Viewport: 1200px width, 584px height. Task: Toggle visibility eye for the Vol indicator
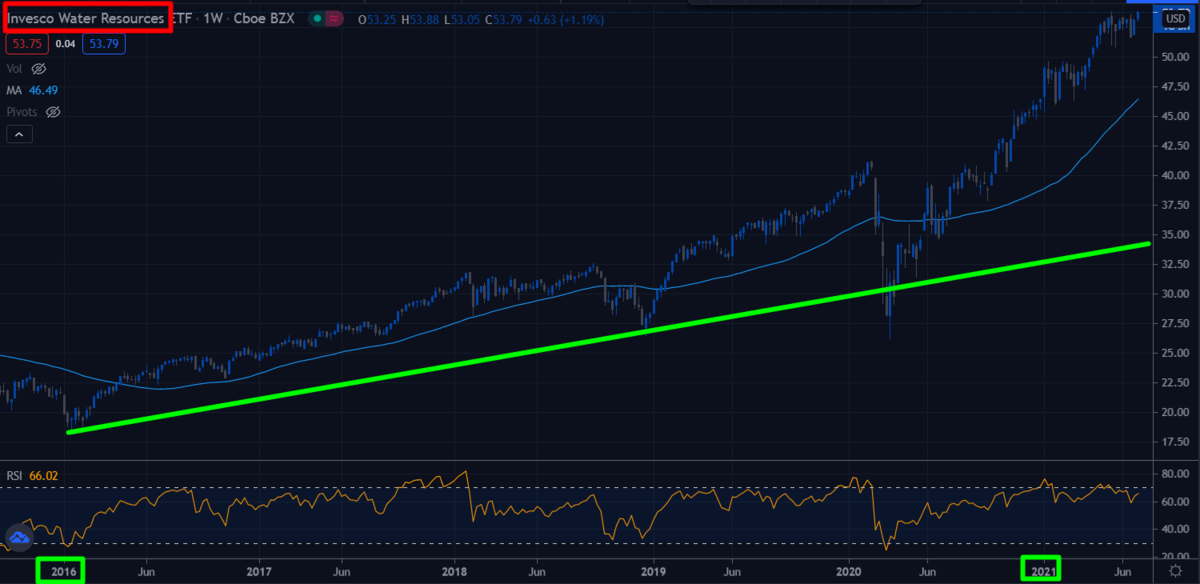point(39,69)
